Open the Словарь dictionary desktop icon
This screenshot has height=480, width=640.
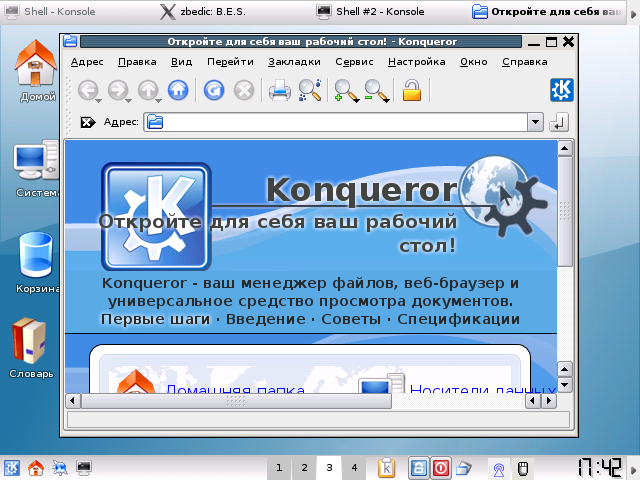tap(31, 348)
